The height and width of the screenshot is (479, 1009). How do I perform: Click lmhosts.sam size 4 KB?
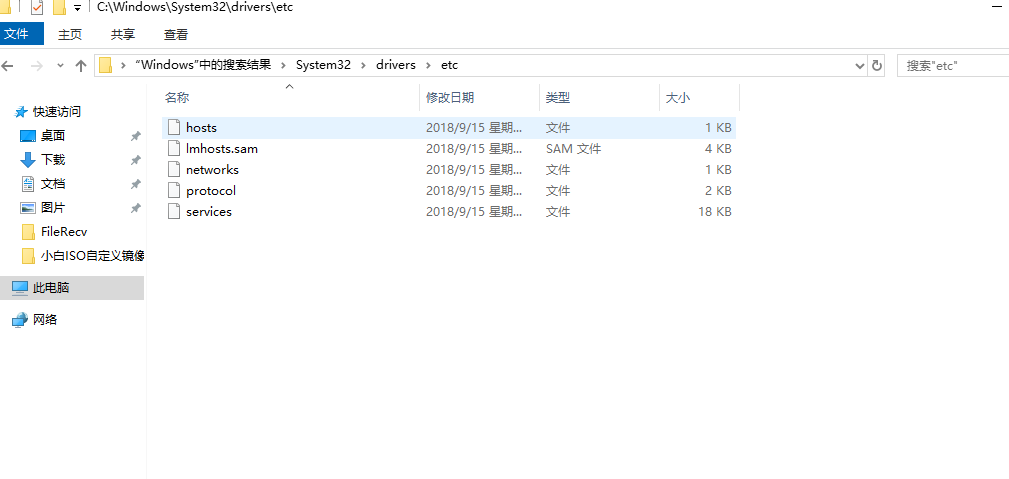tap(719, 149)
